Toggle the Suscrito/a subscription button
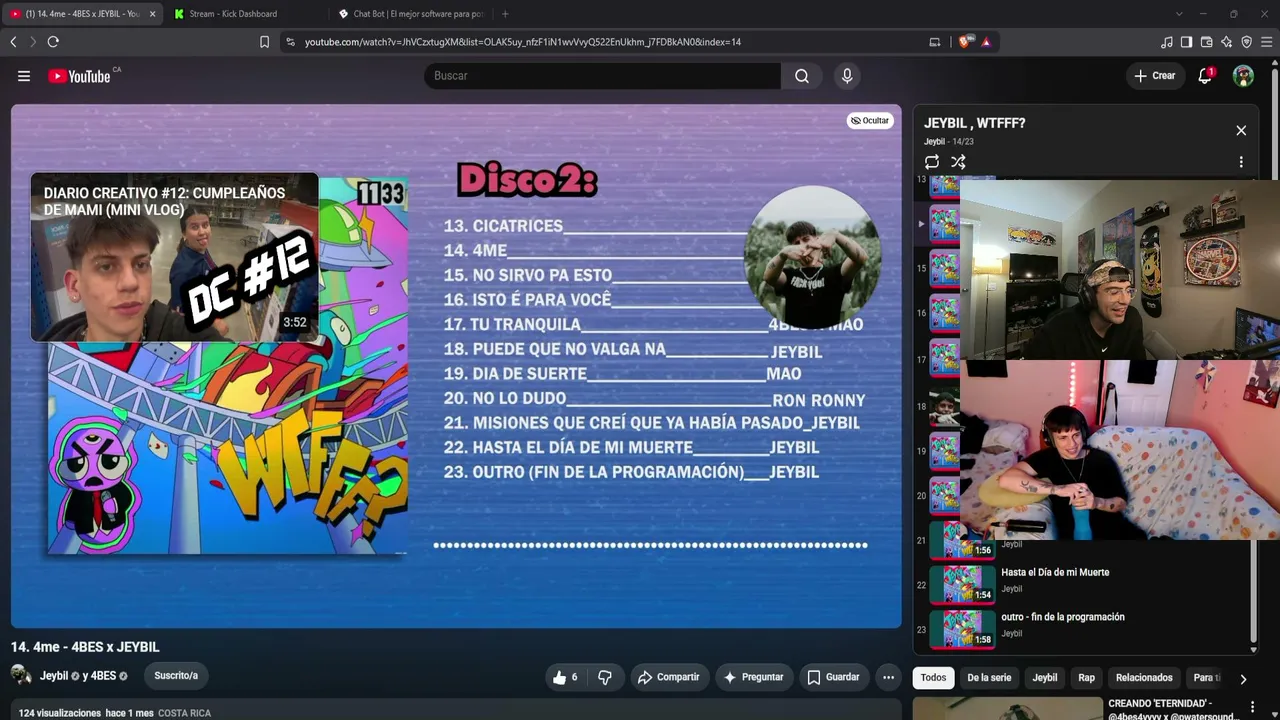 click(x=176, y=676)
